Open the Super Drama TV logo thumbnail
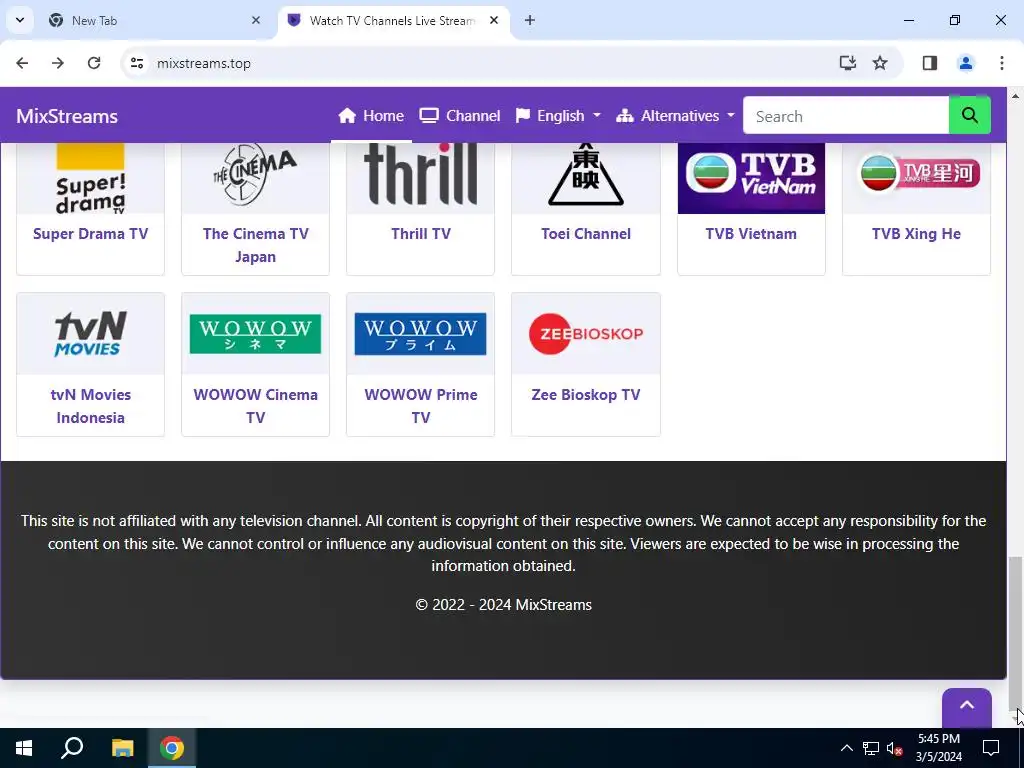 click(x=90, y=178)
